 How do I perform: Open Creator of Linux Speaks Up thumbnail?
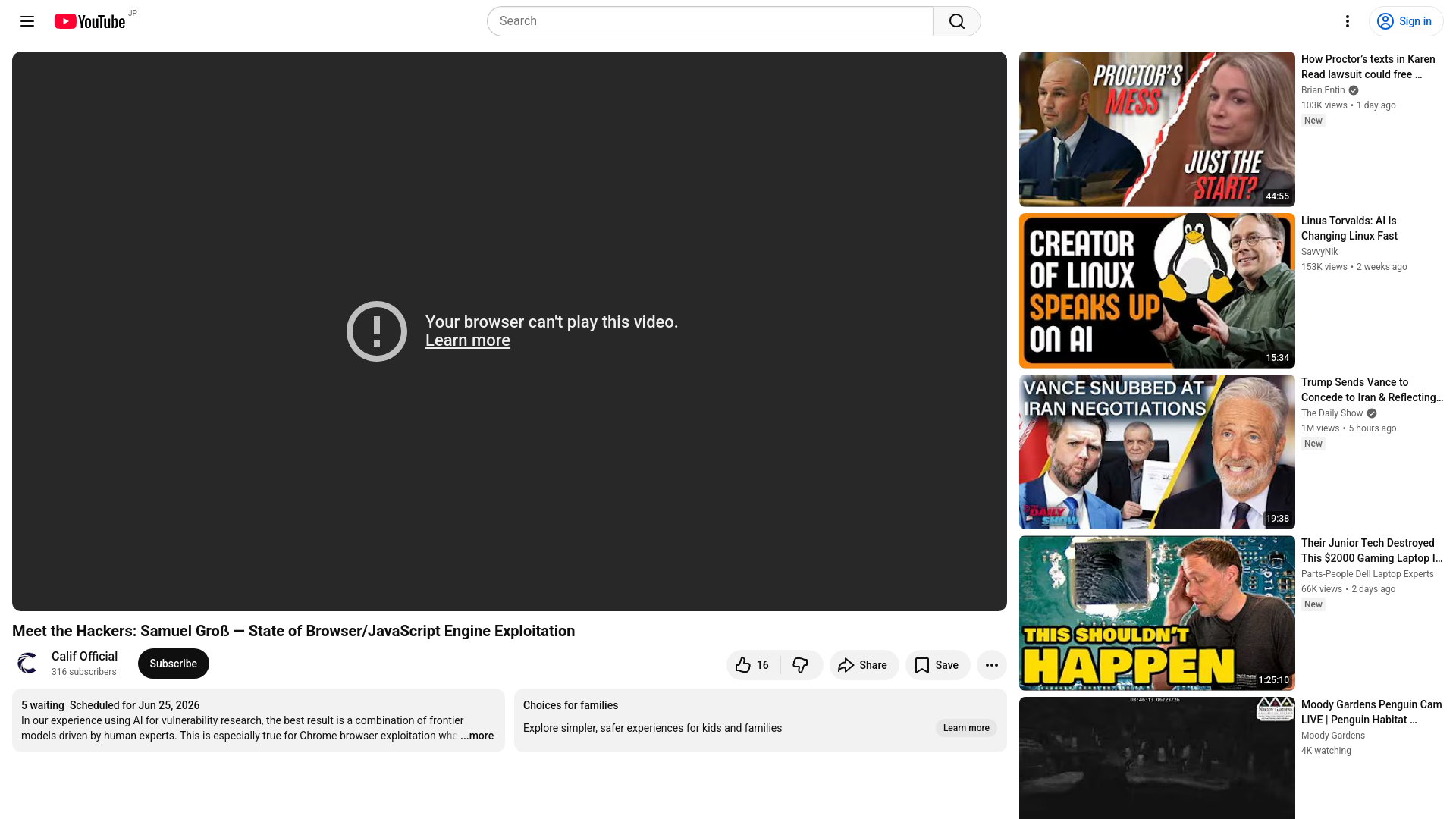(x=1157, y=290)
